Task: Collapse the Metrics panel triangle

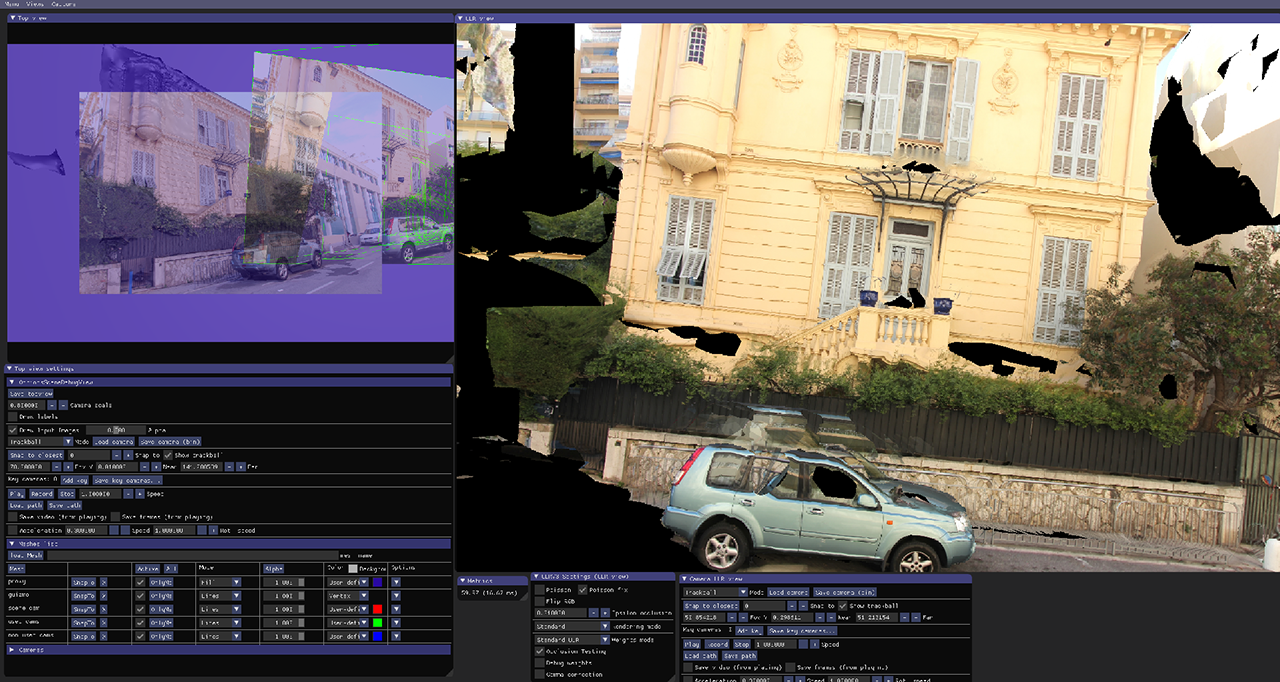Action: (x=463, y=580)
